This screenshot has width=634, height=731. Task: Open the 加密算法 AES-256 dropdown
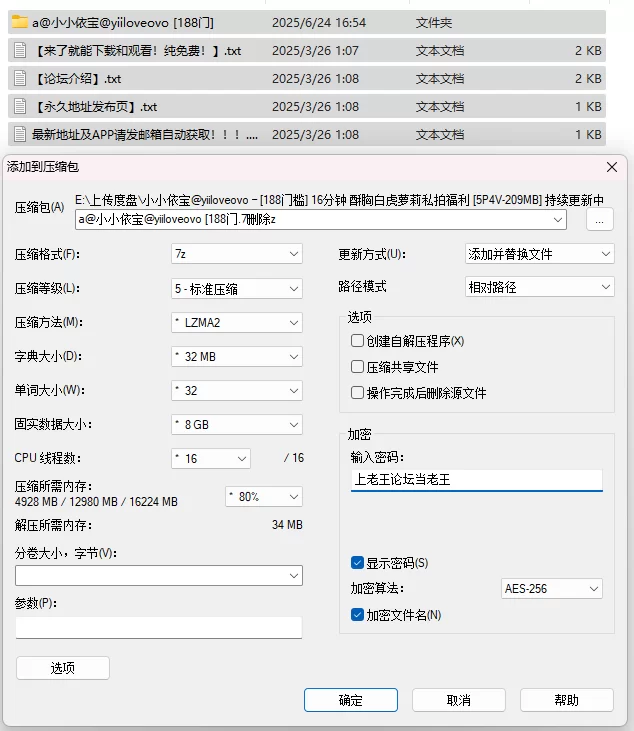pyautogui.click(x=552, y=588)
